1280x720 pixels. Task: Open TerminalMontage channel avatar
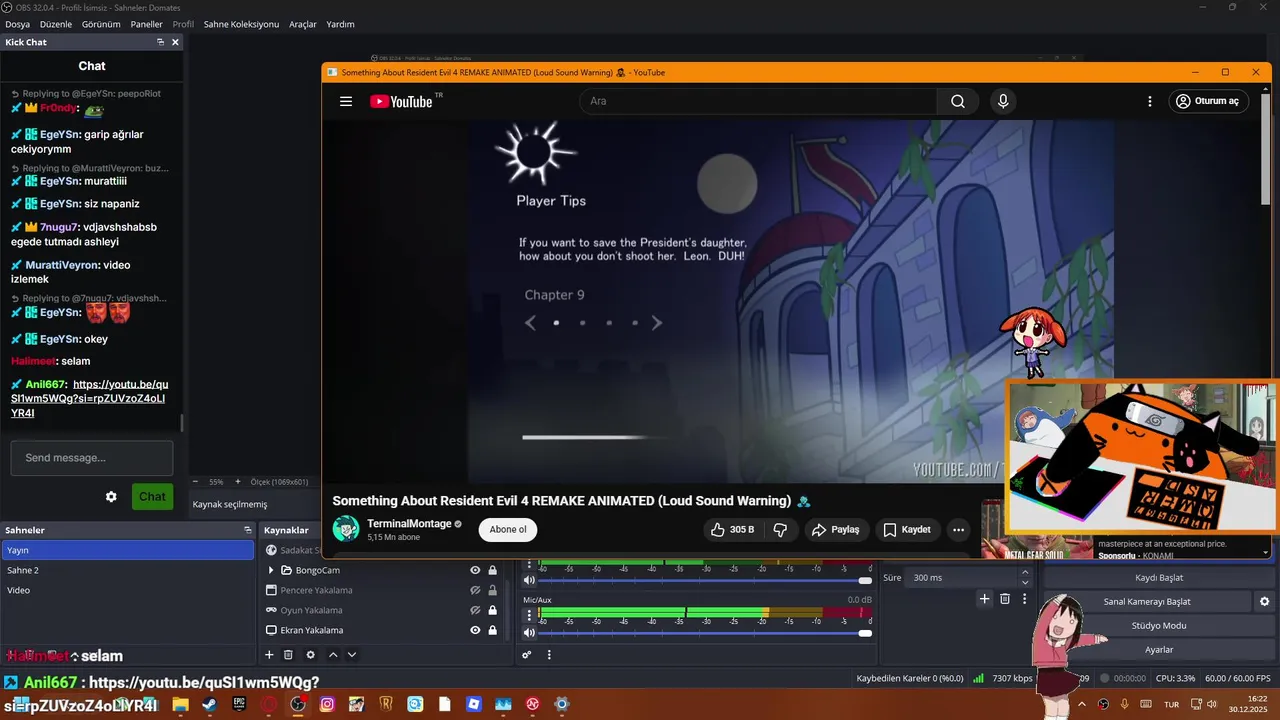point(346,529)
